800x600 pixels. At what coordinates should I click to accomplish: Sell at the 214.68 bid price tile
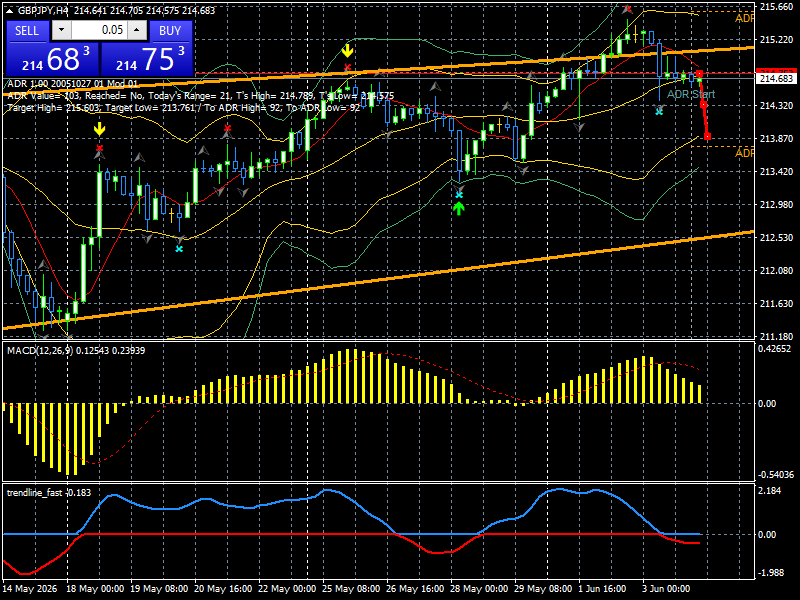53,58
